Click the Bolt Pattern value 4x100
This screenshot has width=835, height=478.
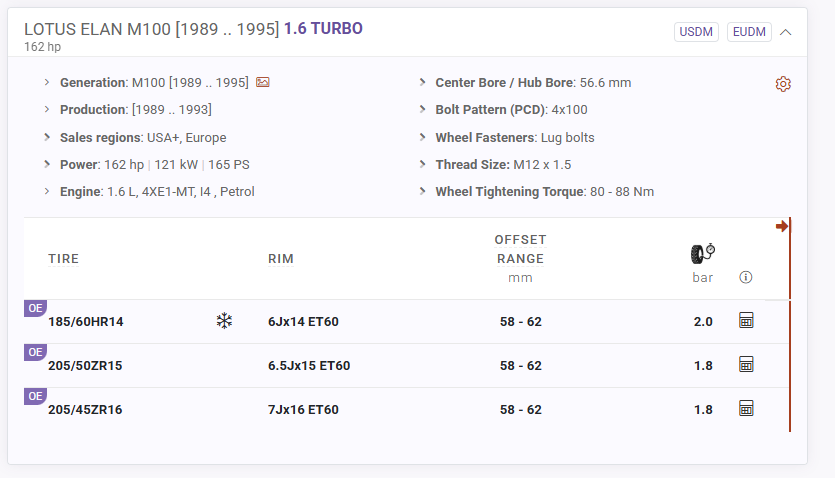(569, 110)
